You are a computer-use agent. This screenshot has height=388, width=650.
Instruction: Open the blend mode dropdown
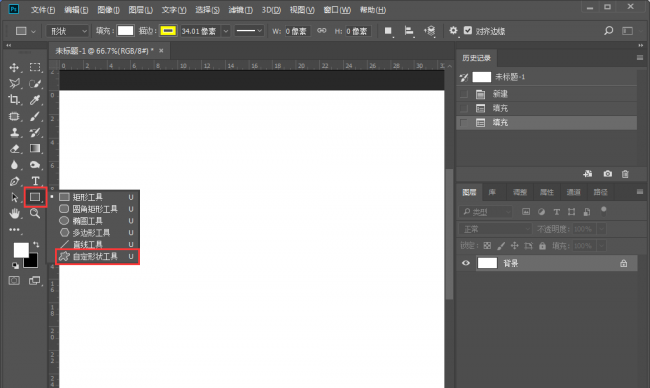(495, 229)
